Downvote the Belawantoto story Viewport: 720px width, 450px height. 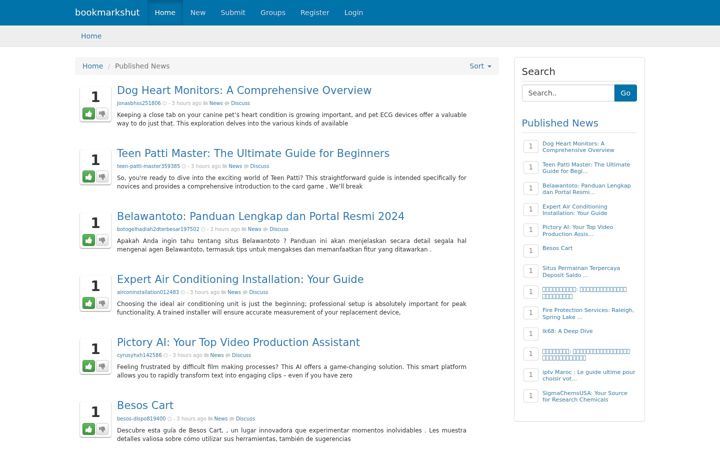point(102,240)
